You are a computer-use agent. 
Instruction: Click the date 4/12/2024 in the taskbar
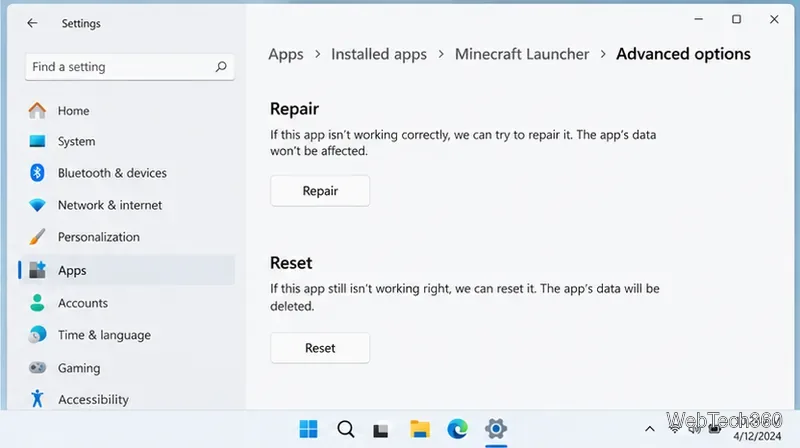[757, 436]
